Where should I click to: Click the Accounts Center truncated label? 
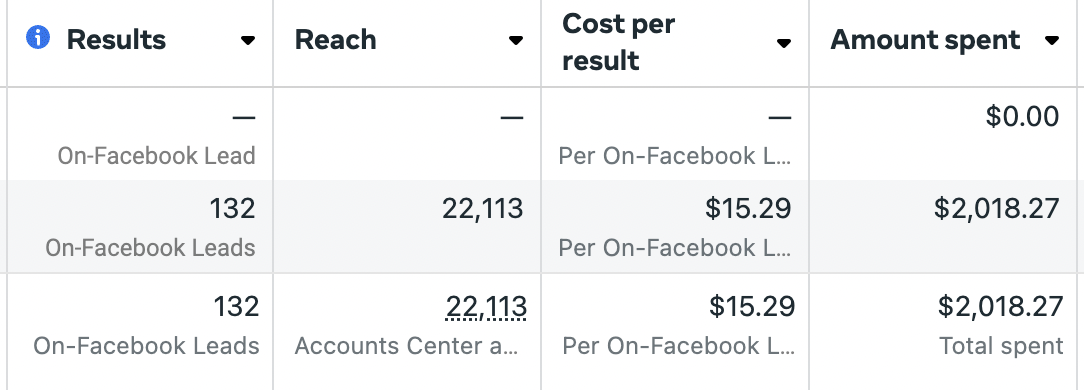[406, 345]
